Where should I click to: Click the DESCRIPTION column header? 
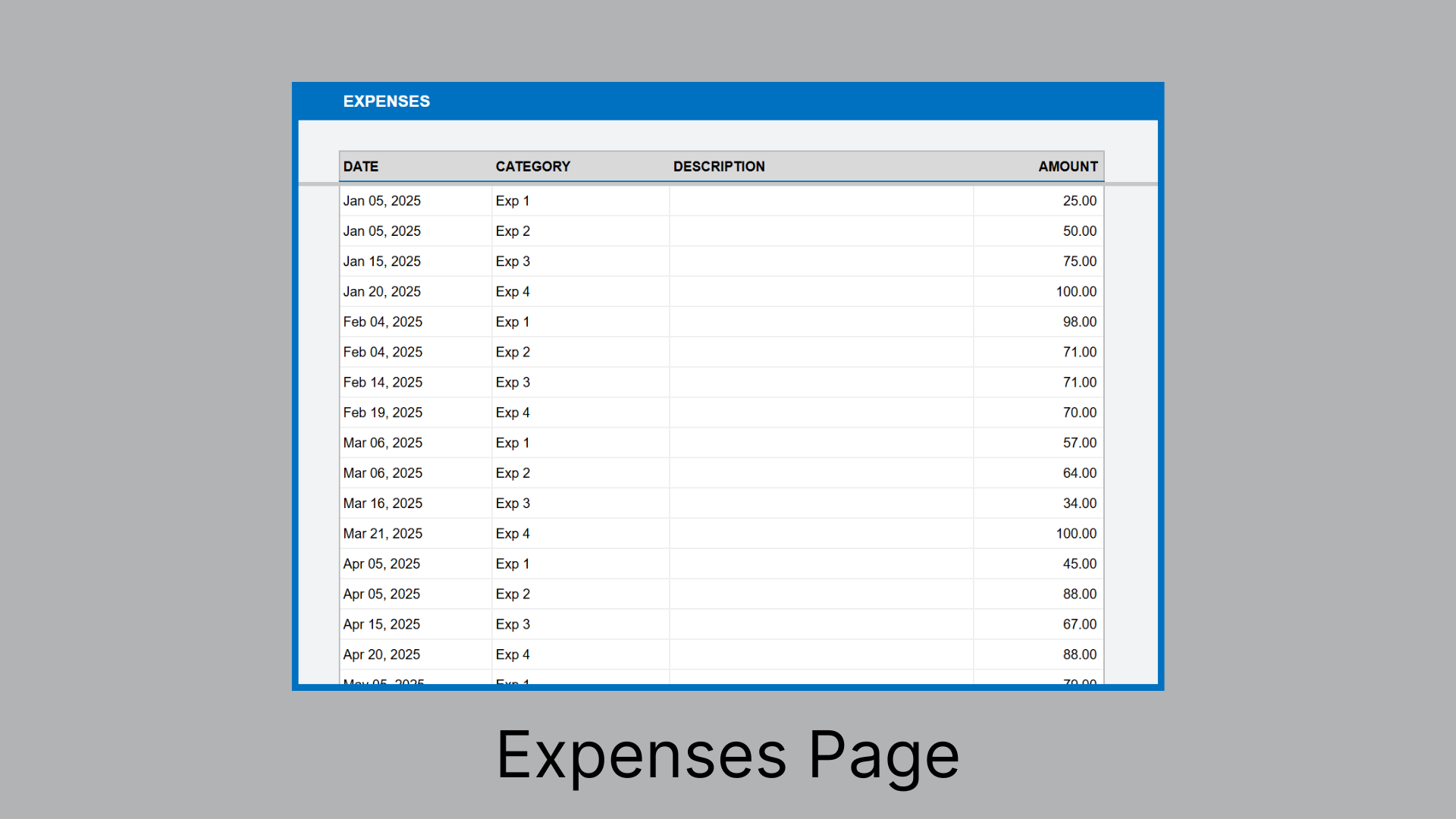click(718, 166)
